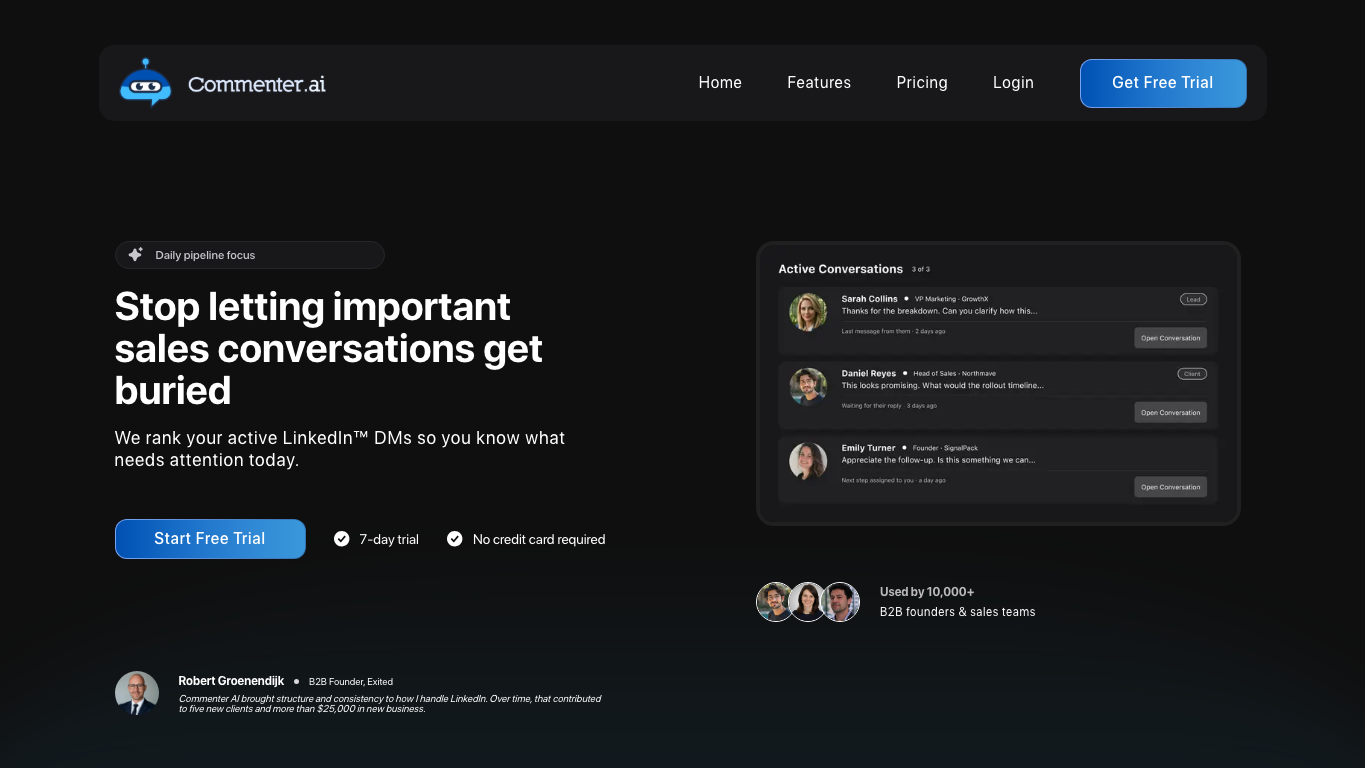
Task: Click 'B2B founders & sales teams' text
Action: tap(958, 612)
